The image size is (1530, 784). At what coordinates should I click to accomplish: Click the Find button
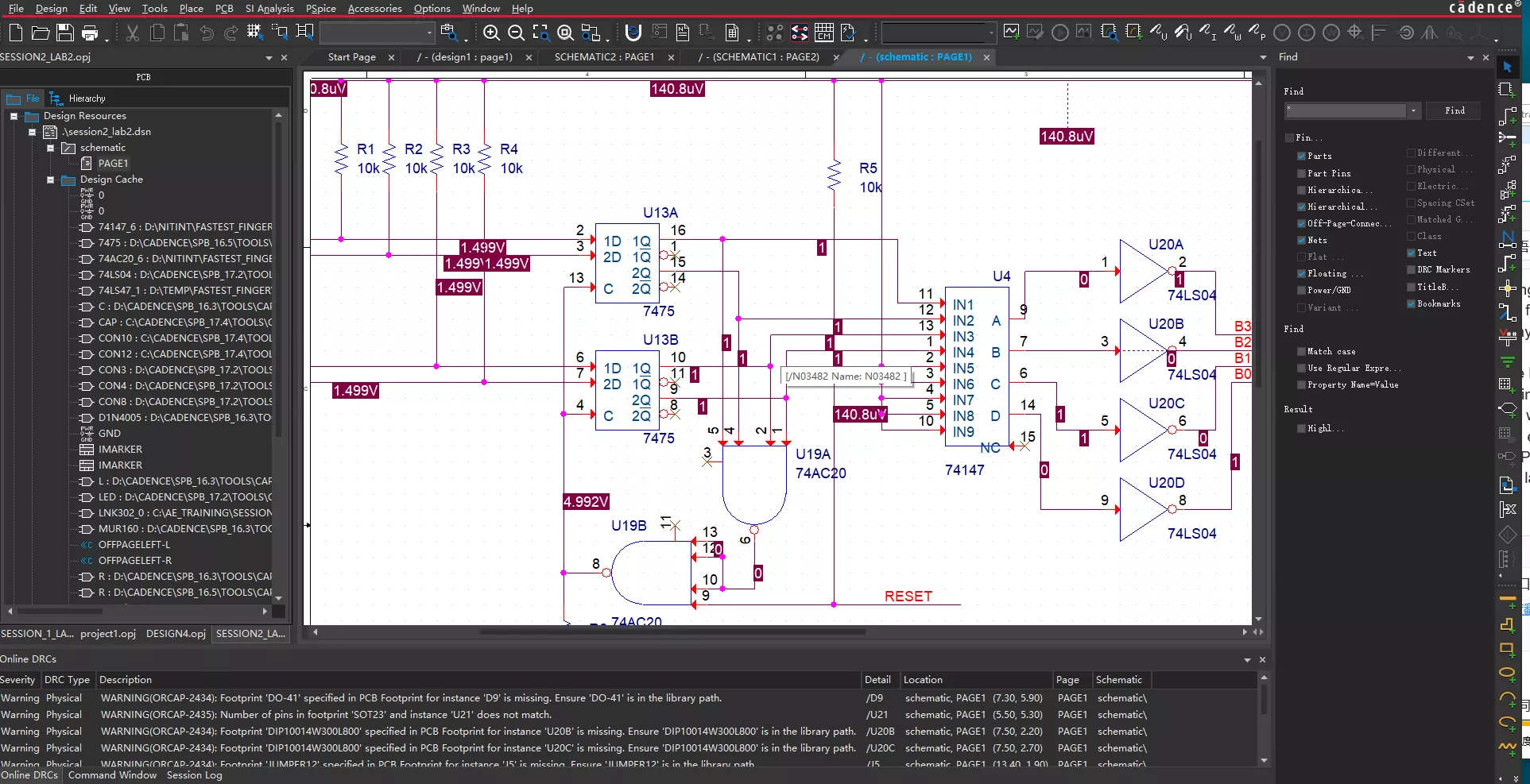point(1453,110)
